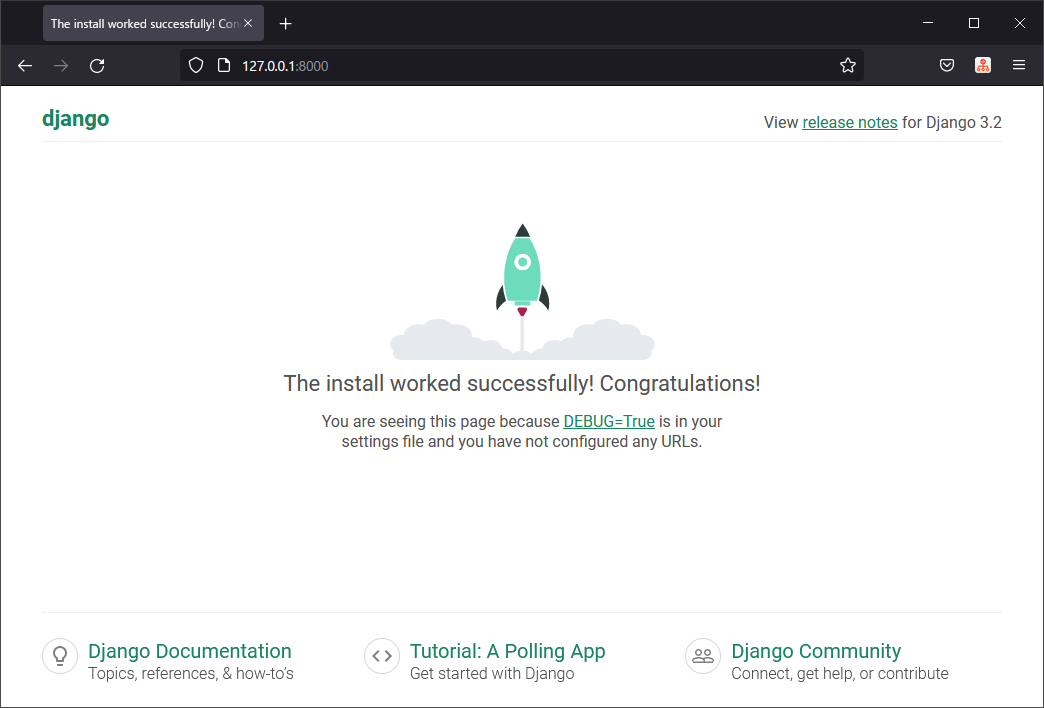Click 'Get started with Django' text
Screen dimensions: 1044x708
tap(492, 673)
